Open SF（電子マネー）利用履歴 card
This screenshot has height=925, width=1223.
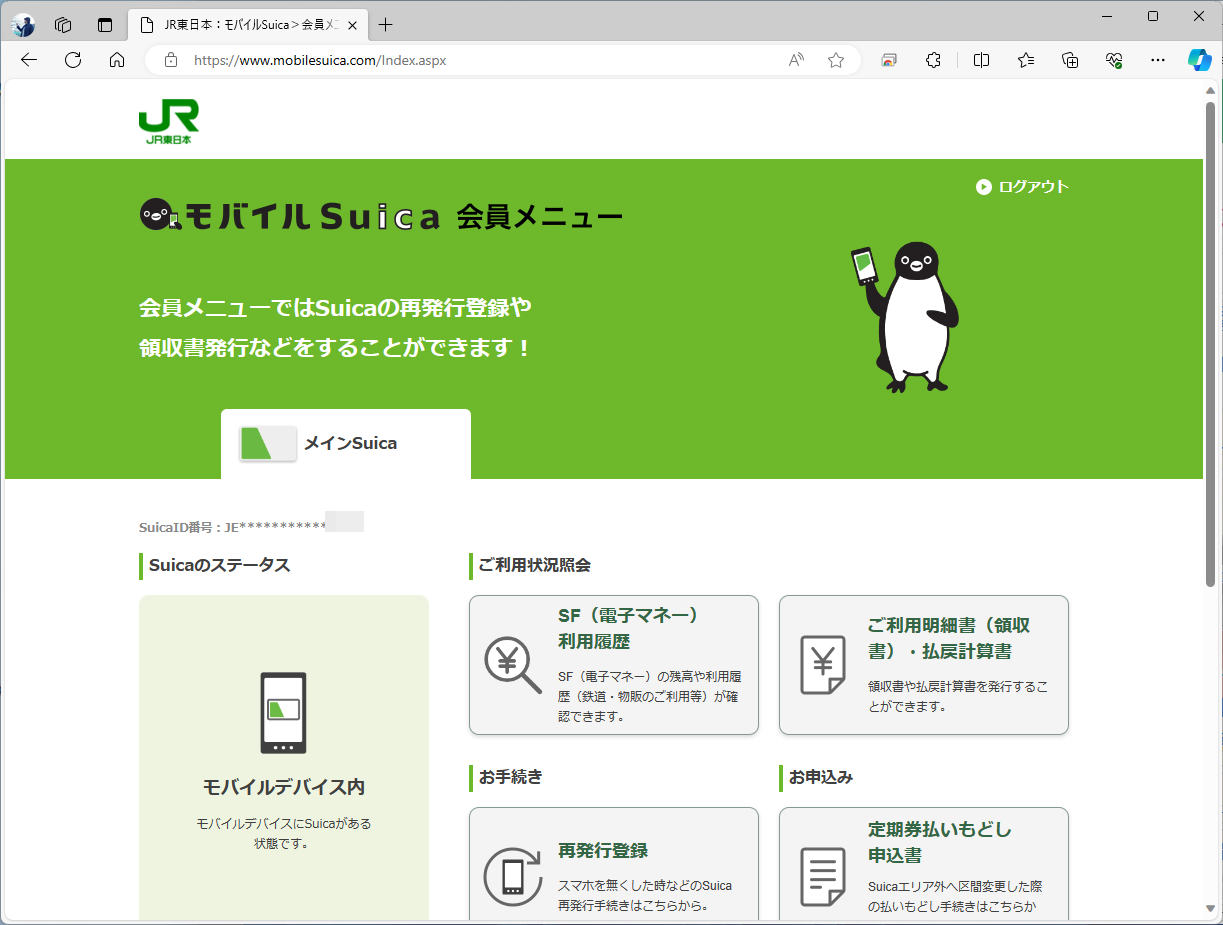pyautogui.click(x=614, y=665)
